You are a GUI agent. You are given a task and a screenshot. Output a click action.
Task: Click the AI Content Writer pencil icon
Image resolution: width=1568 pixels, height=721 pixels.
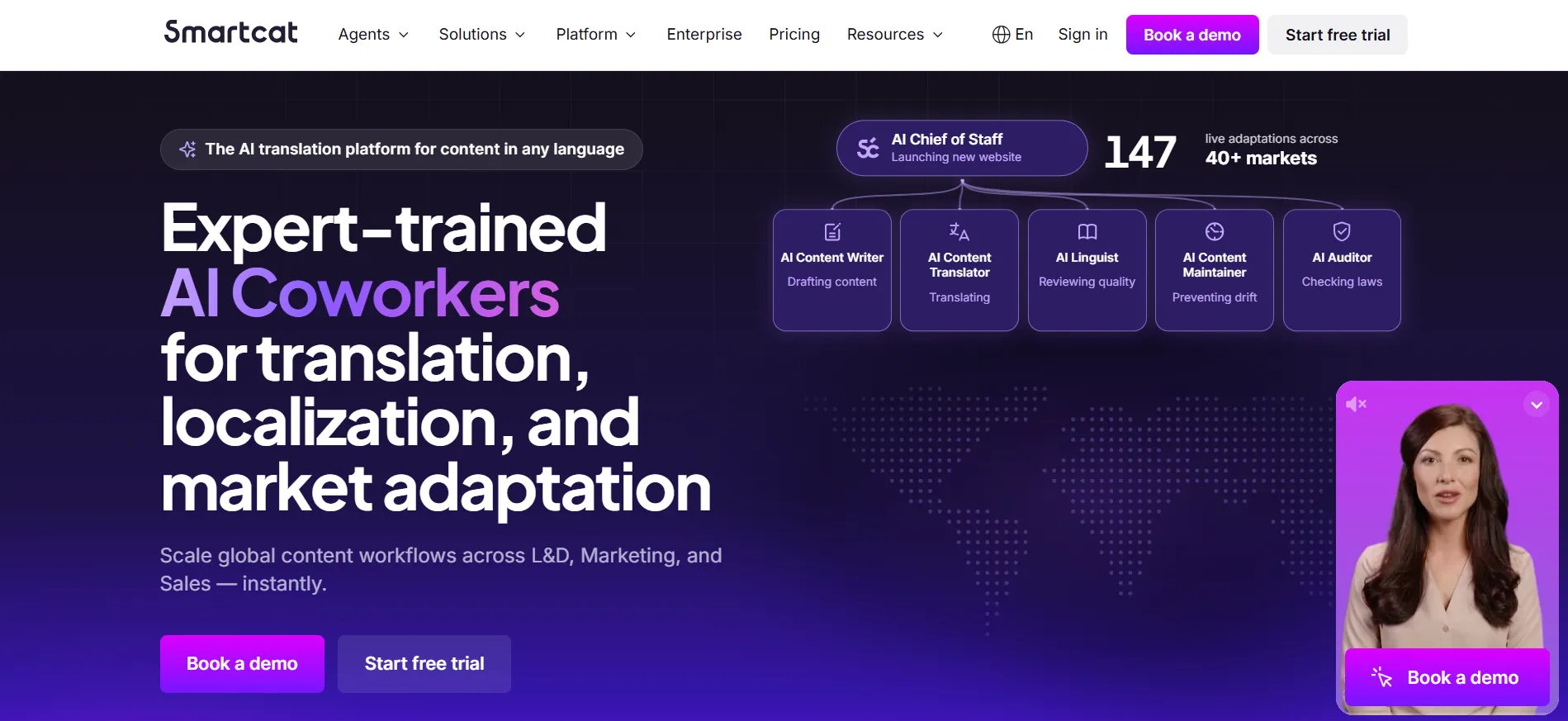[x=832, y=232]
